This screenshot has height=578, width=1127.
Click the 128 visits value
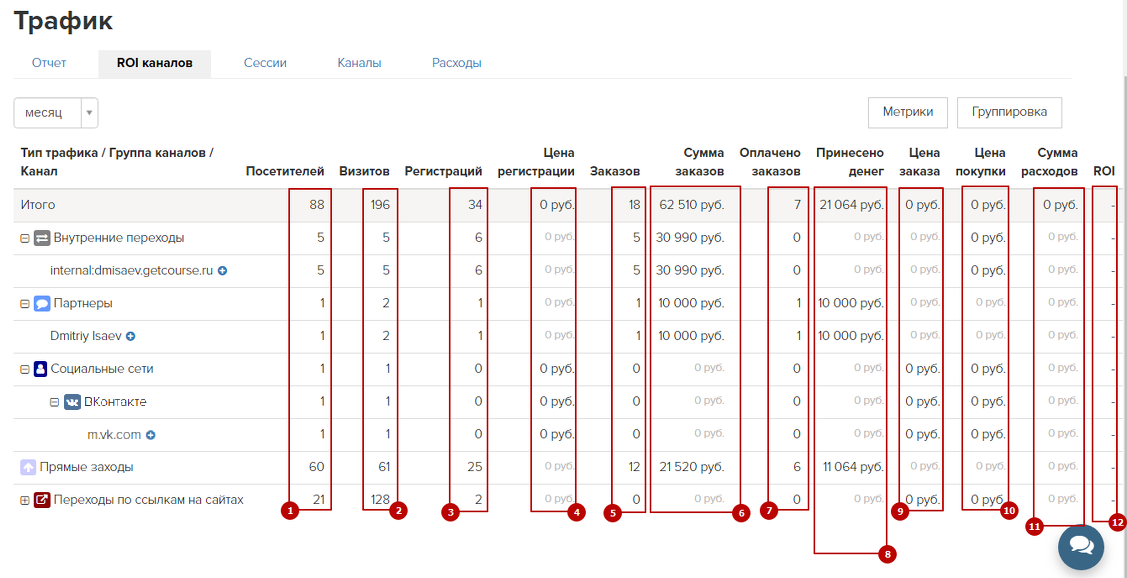tap(380, 500)
